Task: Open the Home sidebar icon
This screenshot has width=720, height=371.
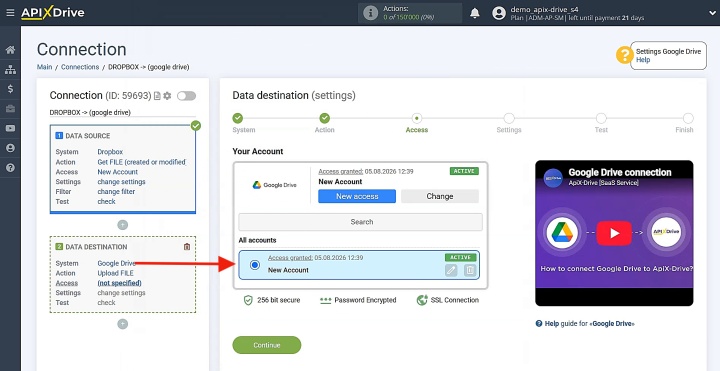Action: (x=10, y=50)
